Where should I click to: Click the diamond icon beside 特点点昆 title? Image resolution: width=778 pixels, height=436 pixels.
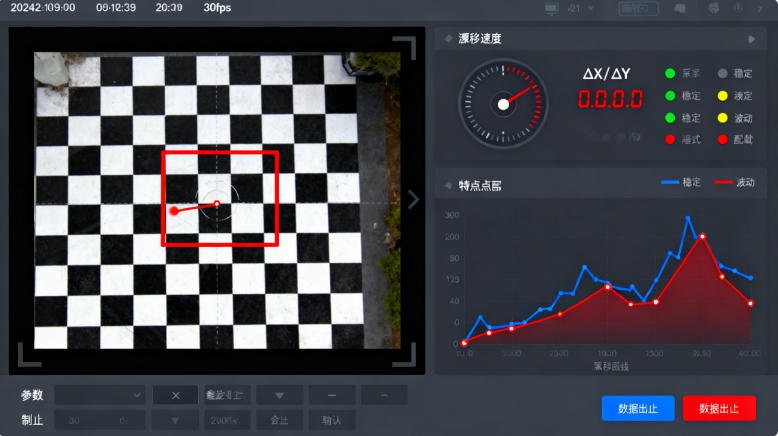pyautogui.click(x=447, y=185)
